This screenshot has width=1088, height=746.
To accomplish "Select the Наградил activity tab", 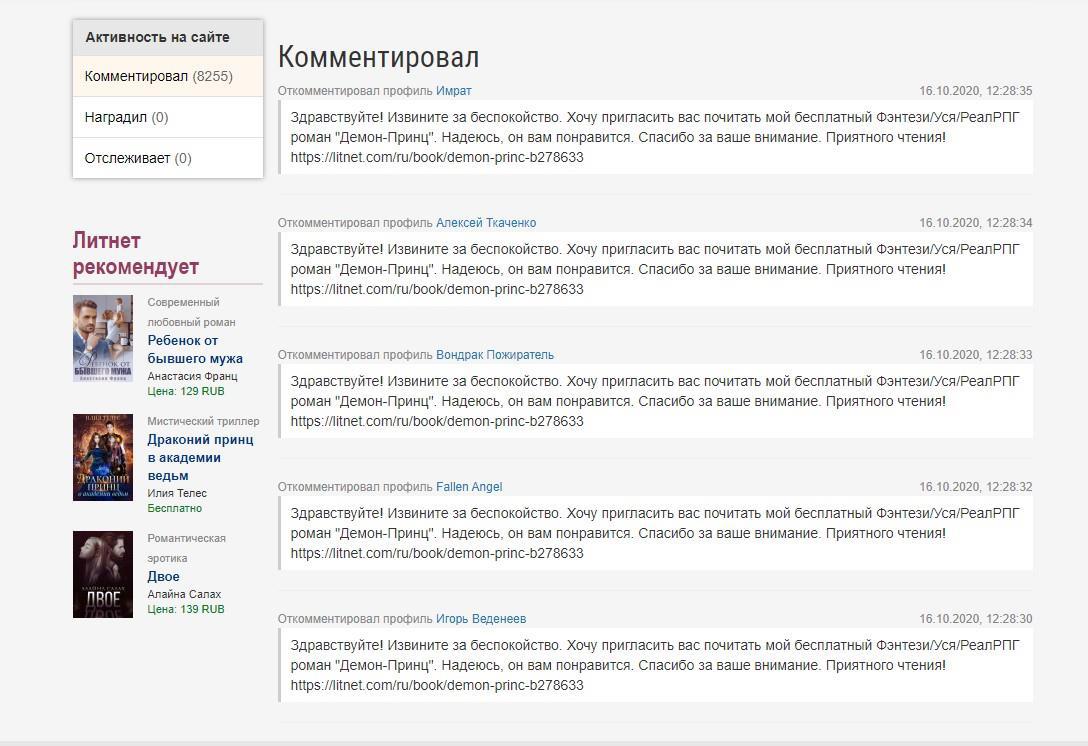I will click(126, 117).
